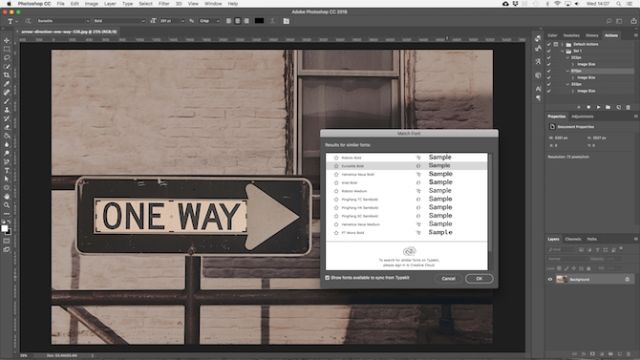640x360 pixels.
Task: Open the Filter menu
Action: coord(164,4)
